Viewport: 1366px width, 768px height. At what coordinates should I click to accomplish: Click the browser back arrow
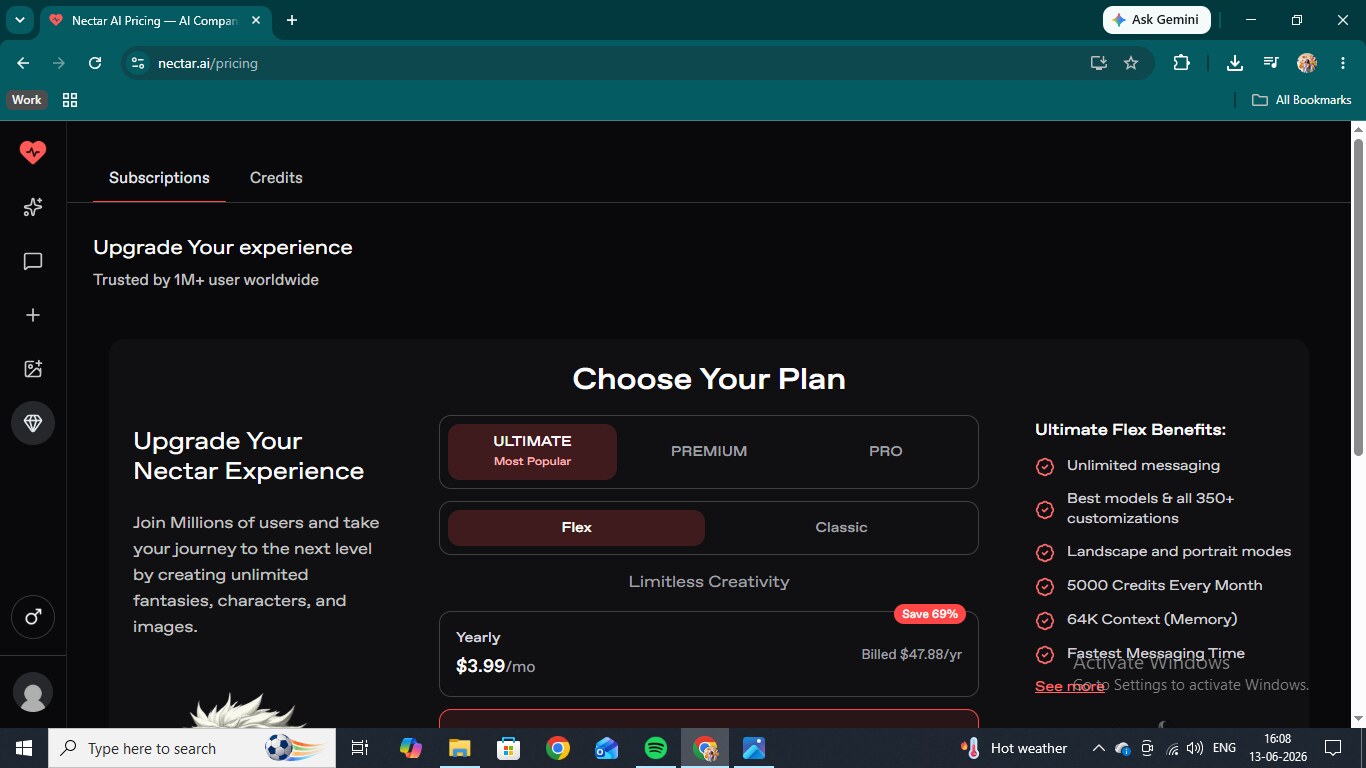[x=23, y=63]
